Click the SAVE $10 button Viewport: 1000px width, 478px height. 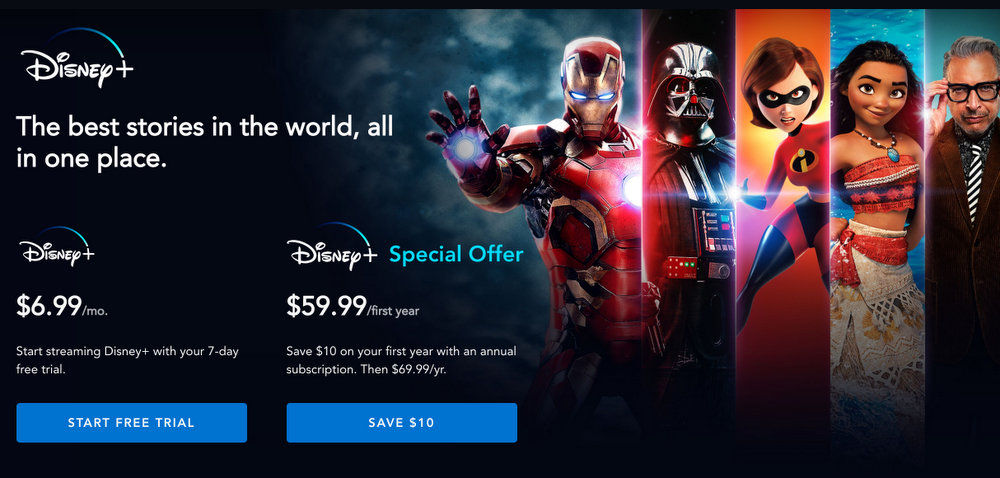coord(402,423)
